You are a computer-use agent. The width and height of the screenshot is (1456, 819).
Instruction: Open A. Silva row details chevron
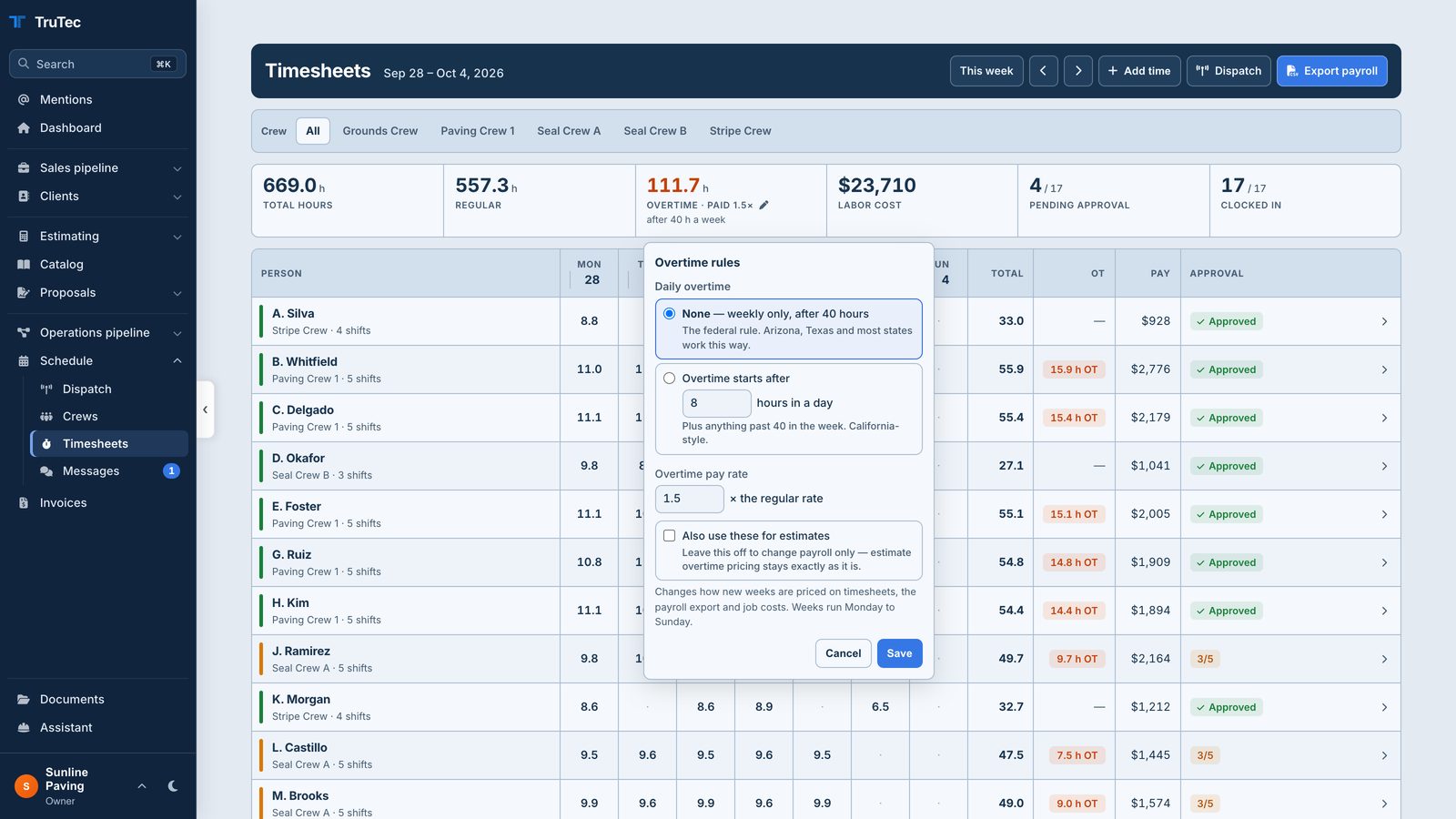1384,321
